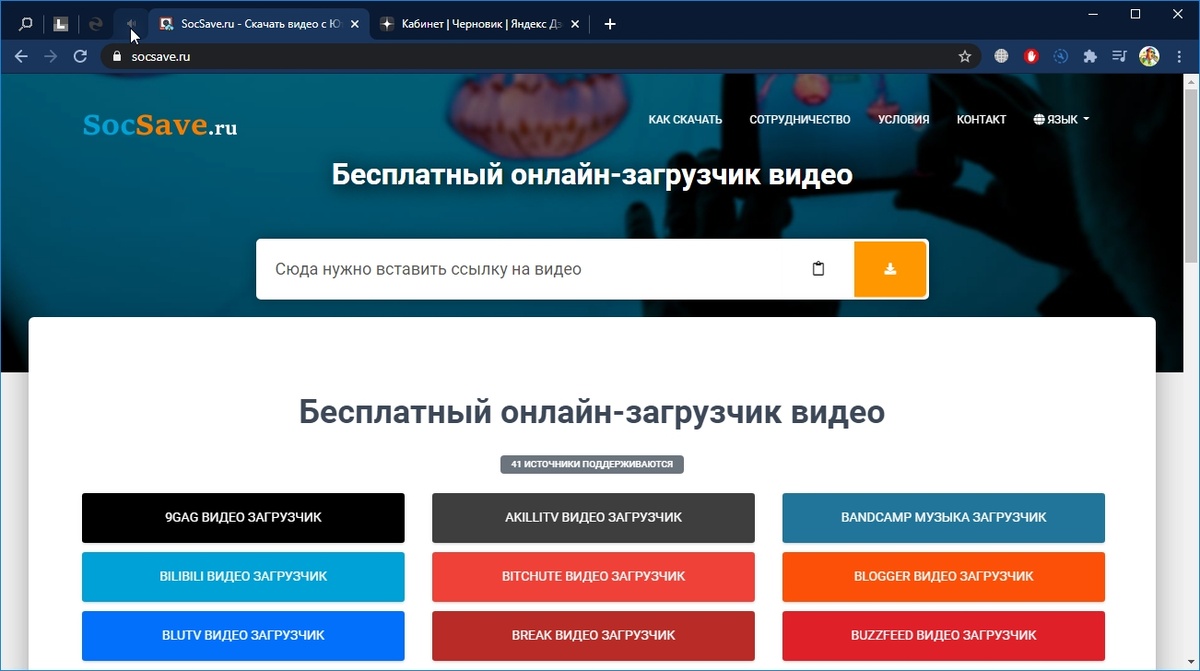Click the search tabs magnifier icon

point(26,24)
